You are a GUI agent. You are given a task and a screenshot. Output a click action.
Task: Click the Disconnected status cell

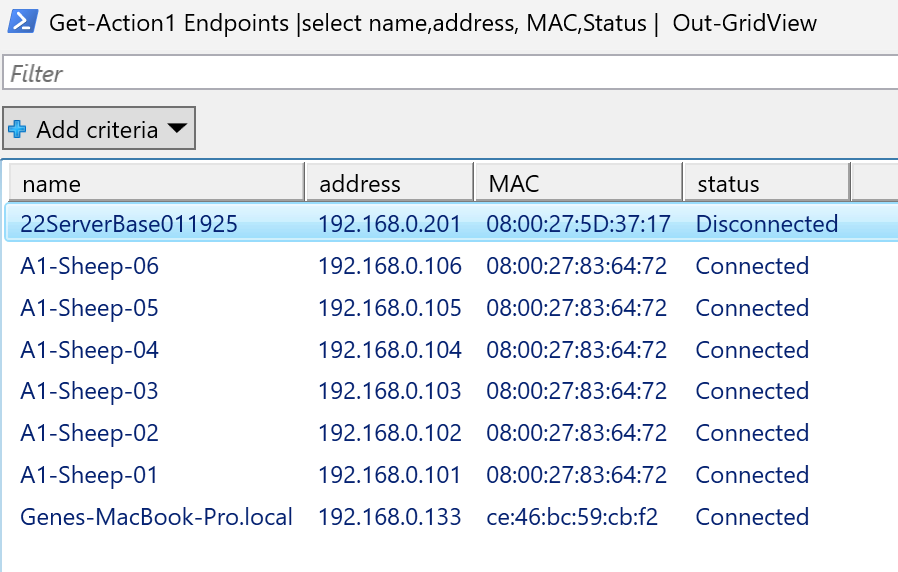[x=767, y=224]
